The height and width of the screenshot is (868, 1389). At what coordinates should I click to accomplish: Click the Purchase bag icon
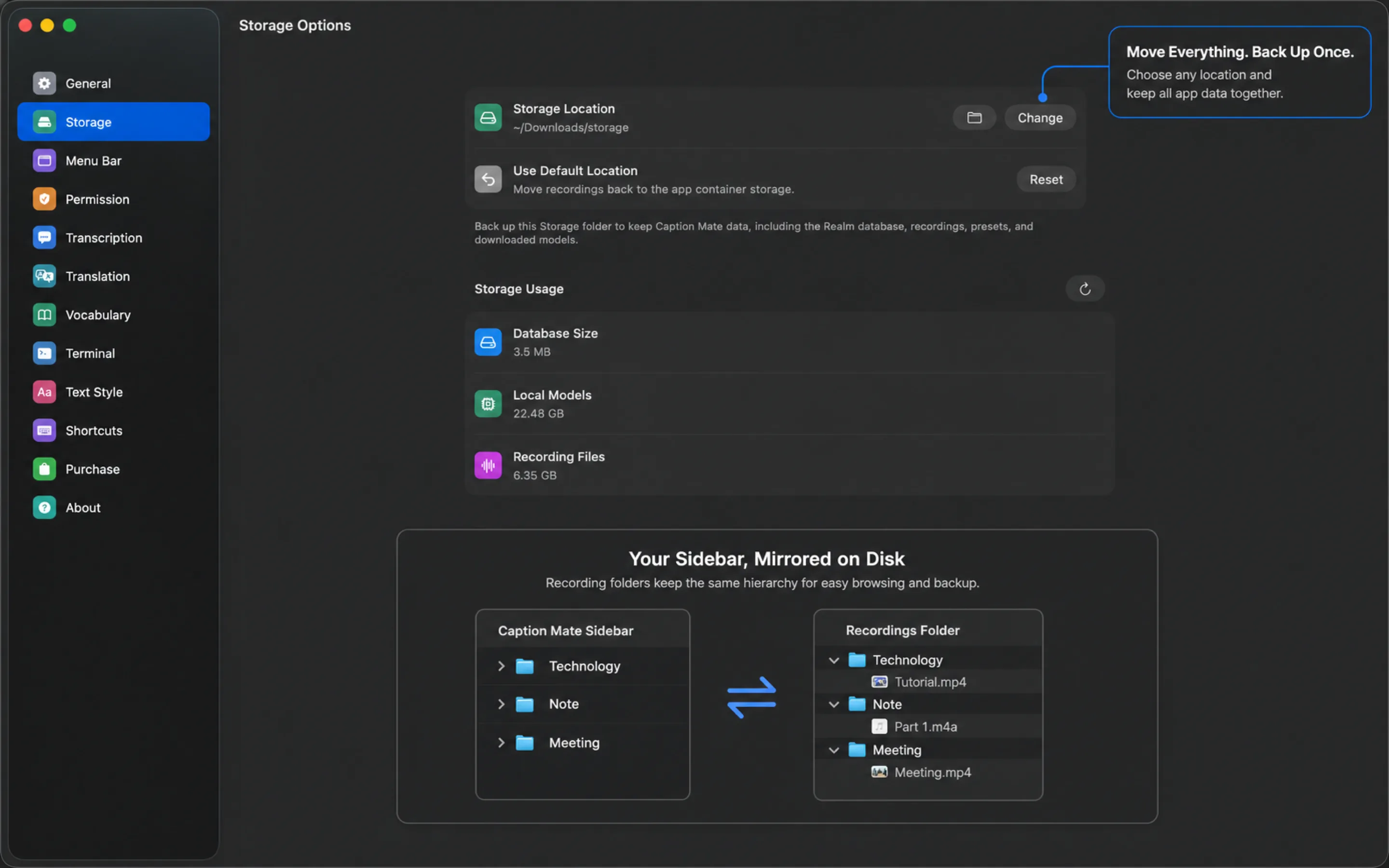point(44,469)
